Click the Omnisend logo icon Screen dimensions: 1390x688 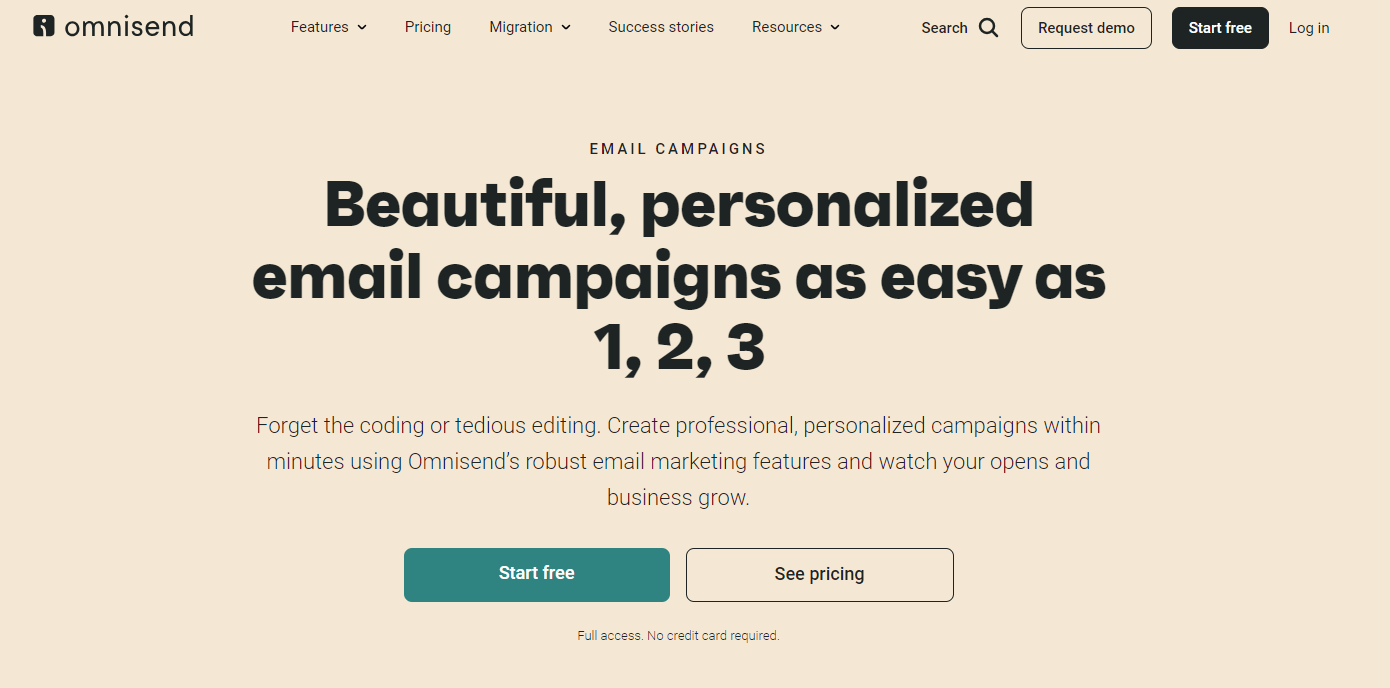(x=44, y=26)
